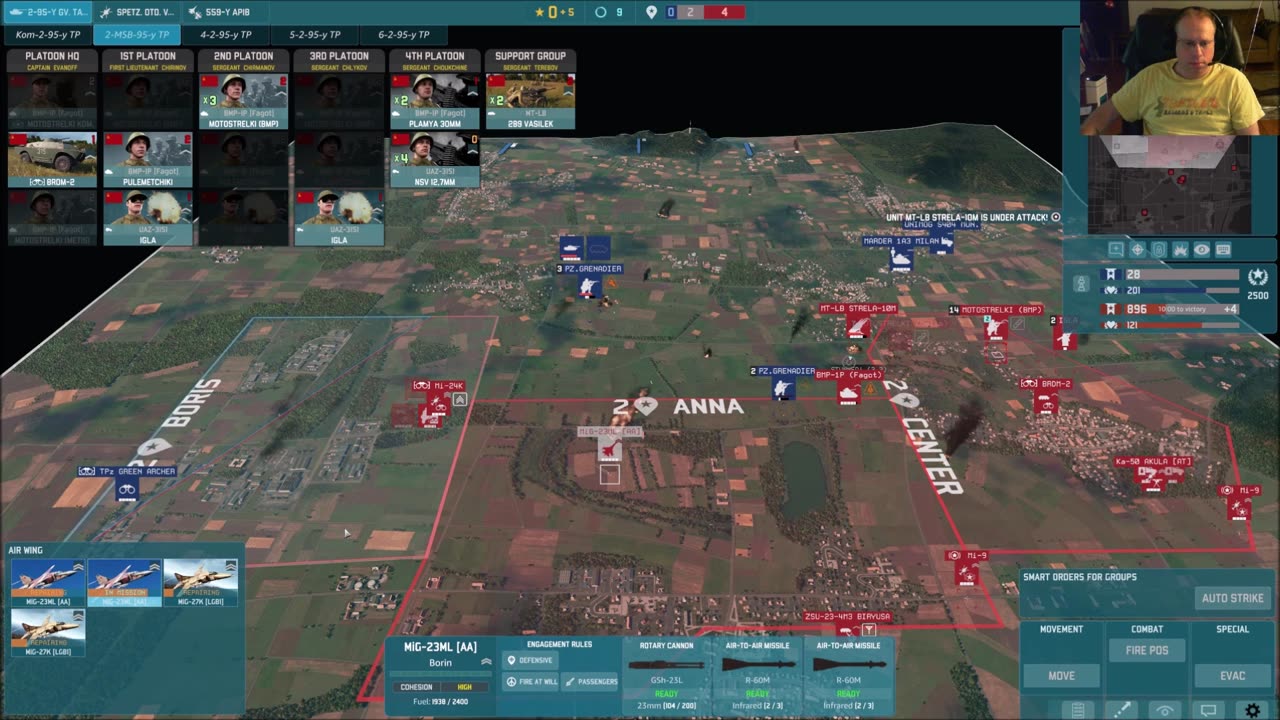The width and height of the screenshot is (1280, 720).
Task: Switch to 2-95-Y GV. TA division tab
Action: [47, 12]
